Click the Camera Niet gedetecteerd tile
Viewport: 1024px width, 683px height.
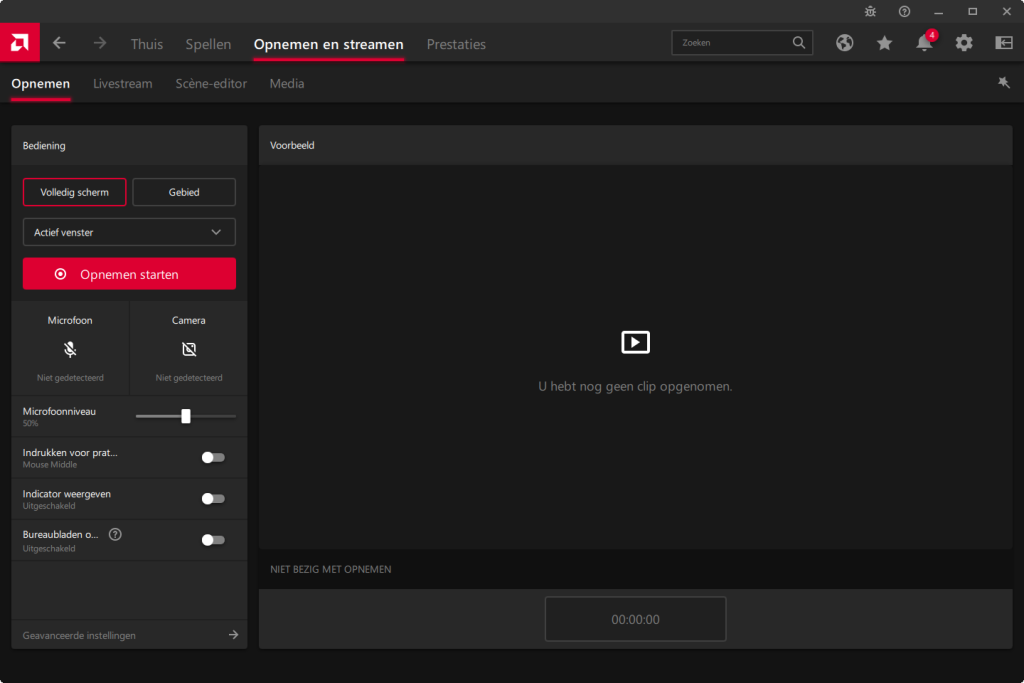[189, 348]
